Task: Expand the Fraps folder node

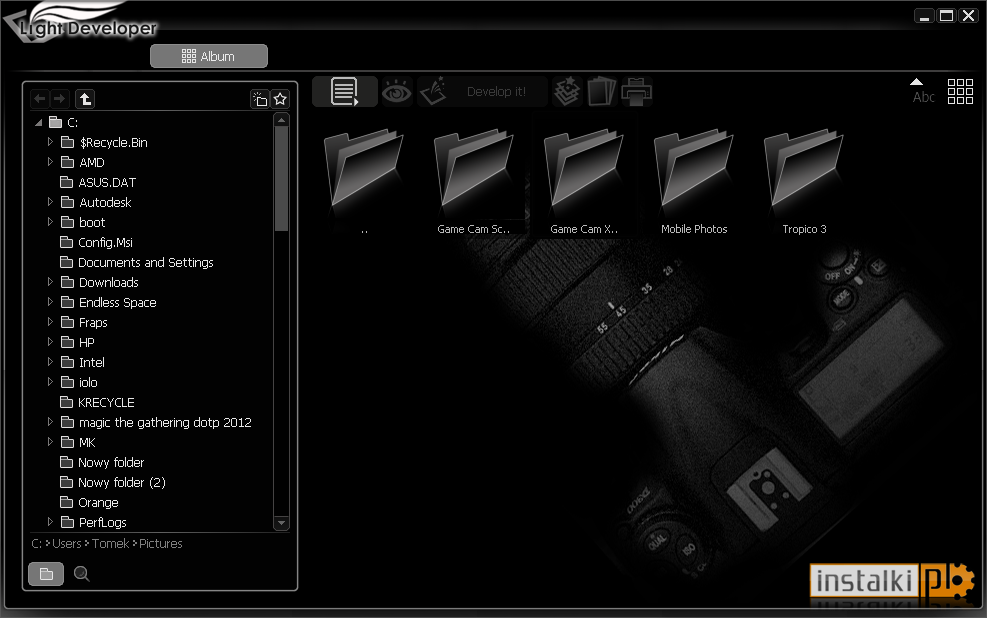Action: point(50,322)
